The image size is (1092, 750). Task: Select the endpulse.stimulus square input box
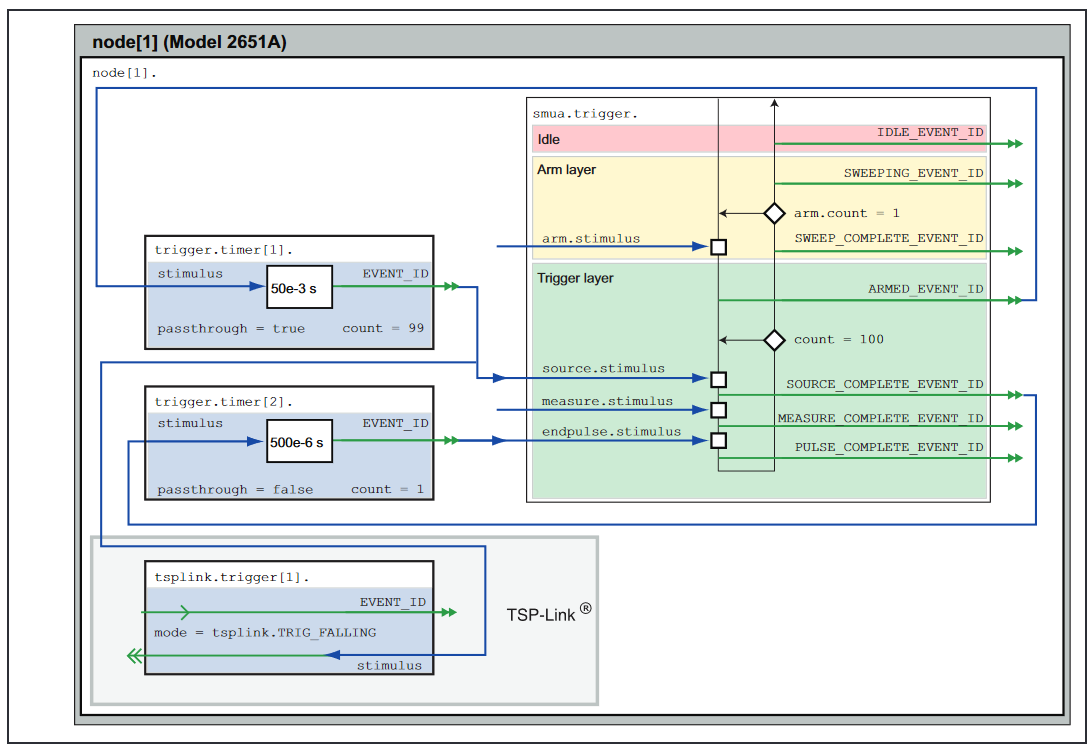[718, 440]
